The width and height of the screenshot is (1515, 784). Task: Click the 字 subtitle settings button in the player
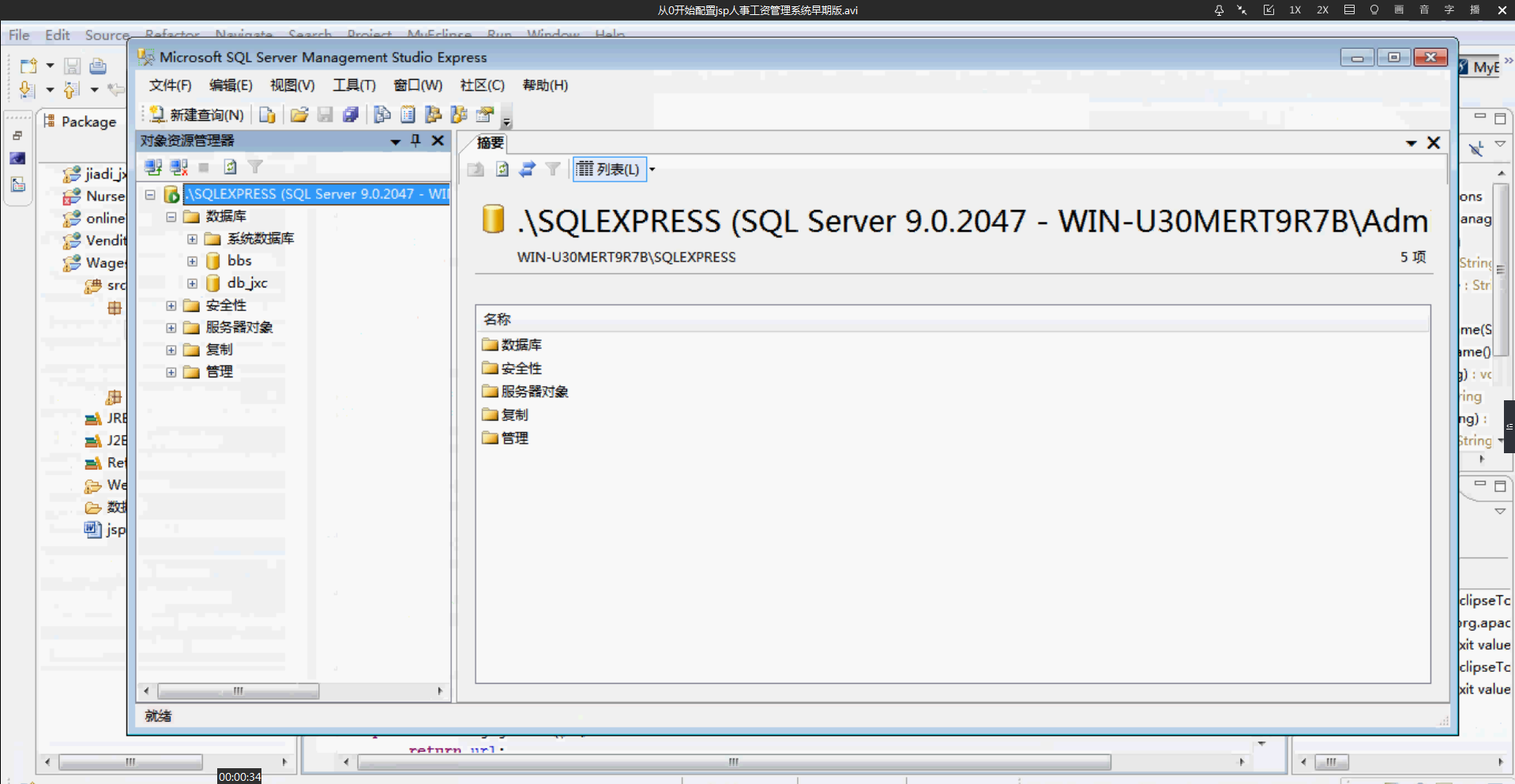[1449, 10]
